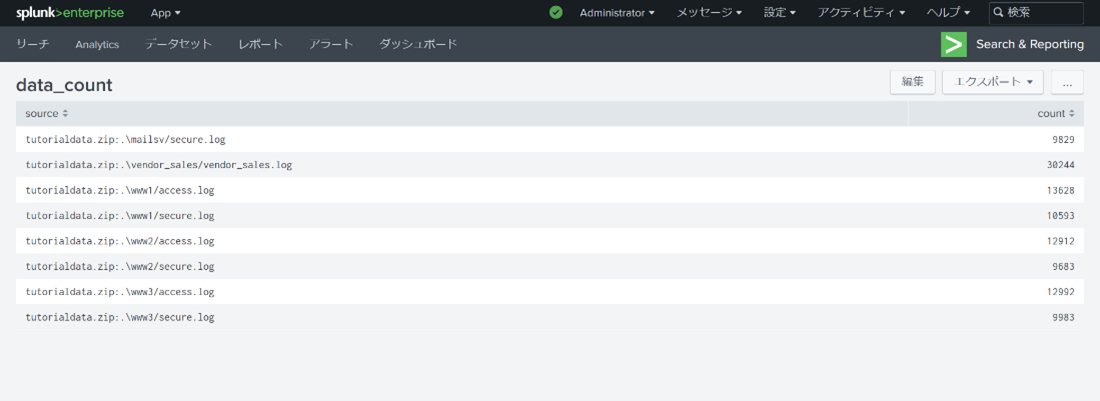Screen dimensions: 1100x401
Task: Expand the メッセージ menu
Action: [x=709, y=13]
